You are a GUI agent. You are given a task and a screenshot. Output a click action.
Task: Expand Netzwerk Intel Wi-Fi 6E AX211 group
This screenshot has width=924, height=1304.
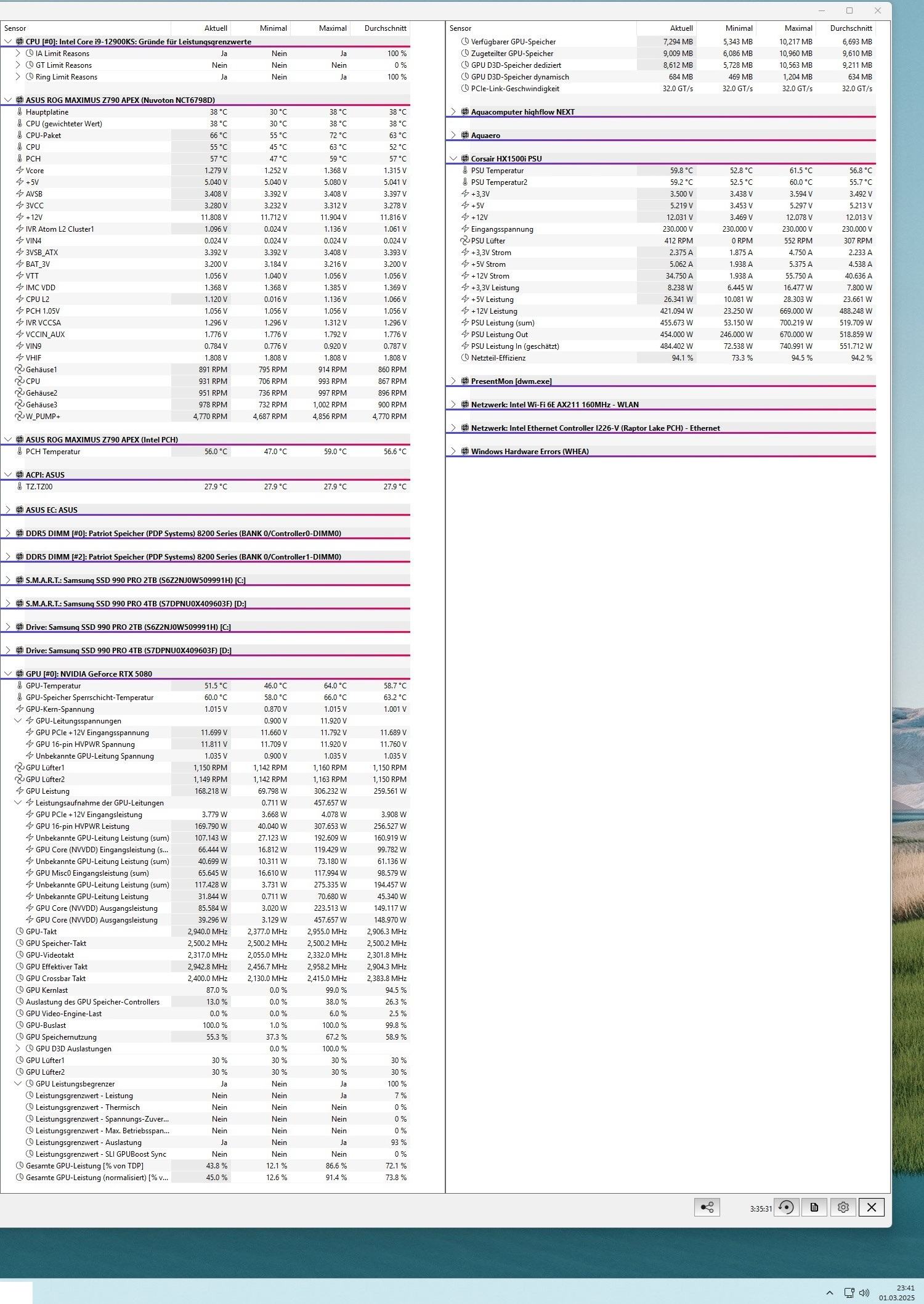click(x=453, y=404)
